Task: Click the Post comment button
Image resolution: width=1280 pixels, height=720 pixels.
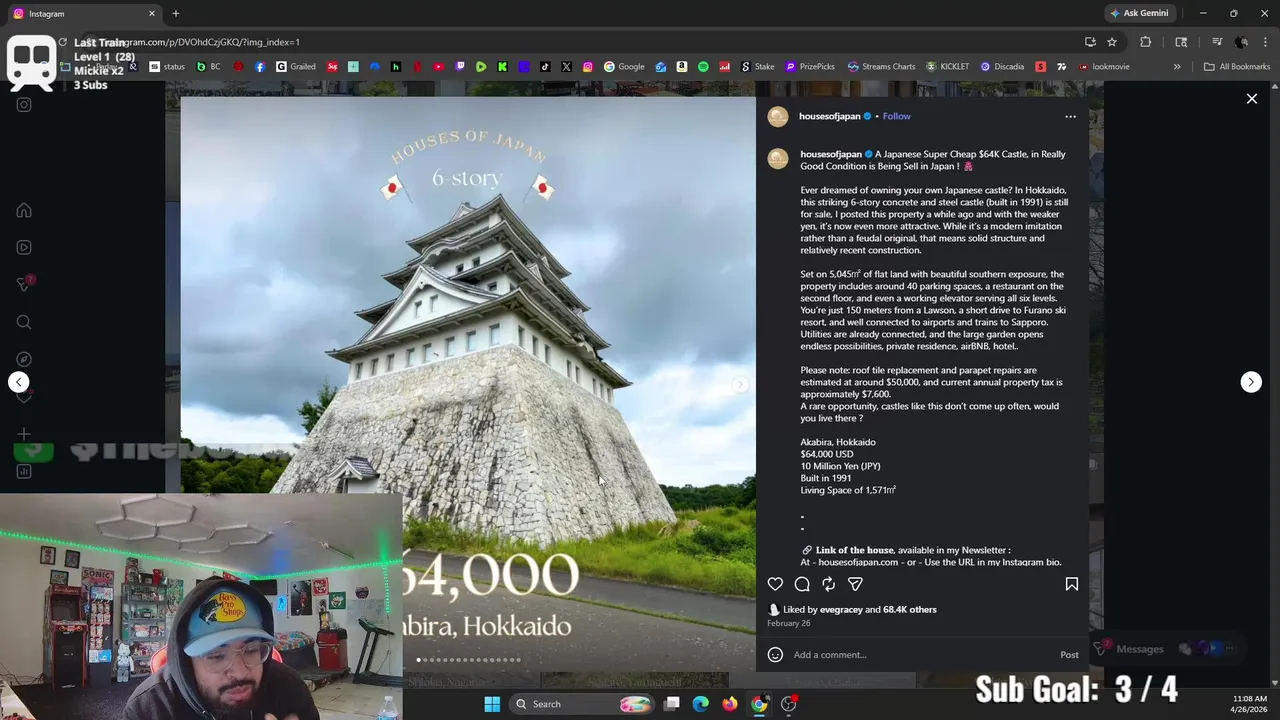Action: (x=1069, y=655)
